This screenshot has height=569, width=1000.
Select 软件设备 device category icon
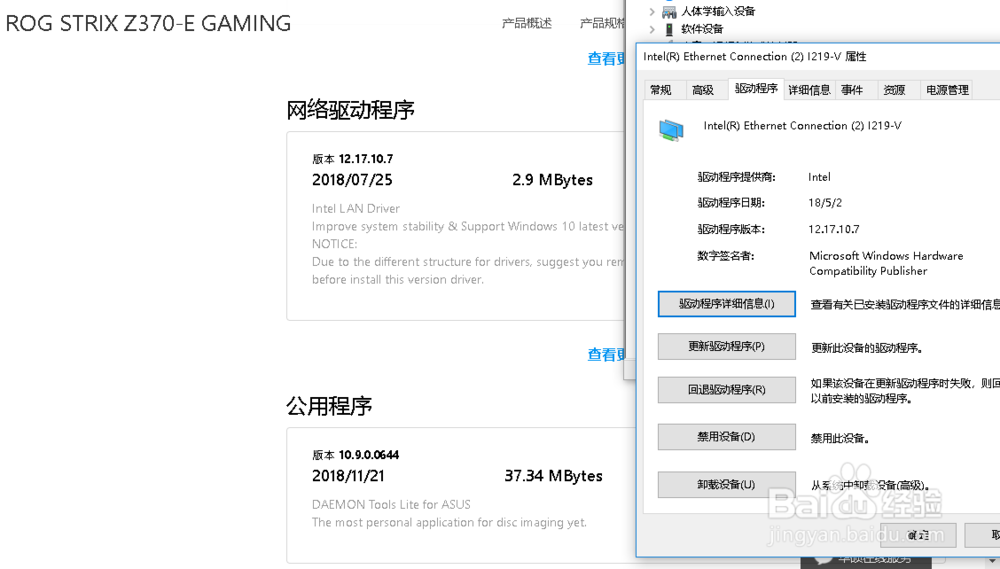[669, 29]
